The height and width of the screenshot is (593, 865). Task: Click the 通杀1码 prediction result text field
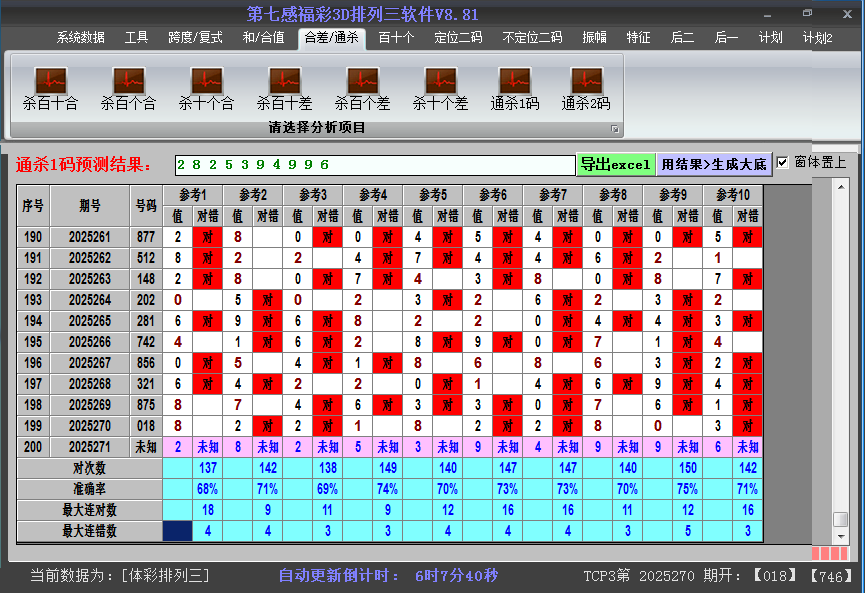point(374,164)
